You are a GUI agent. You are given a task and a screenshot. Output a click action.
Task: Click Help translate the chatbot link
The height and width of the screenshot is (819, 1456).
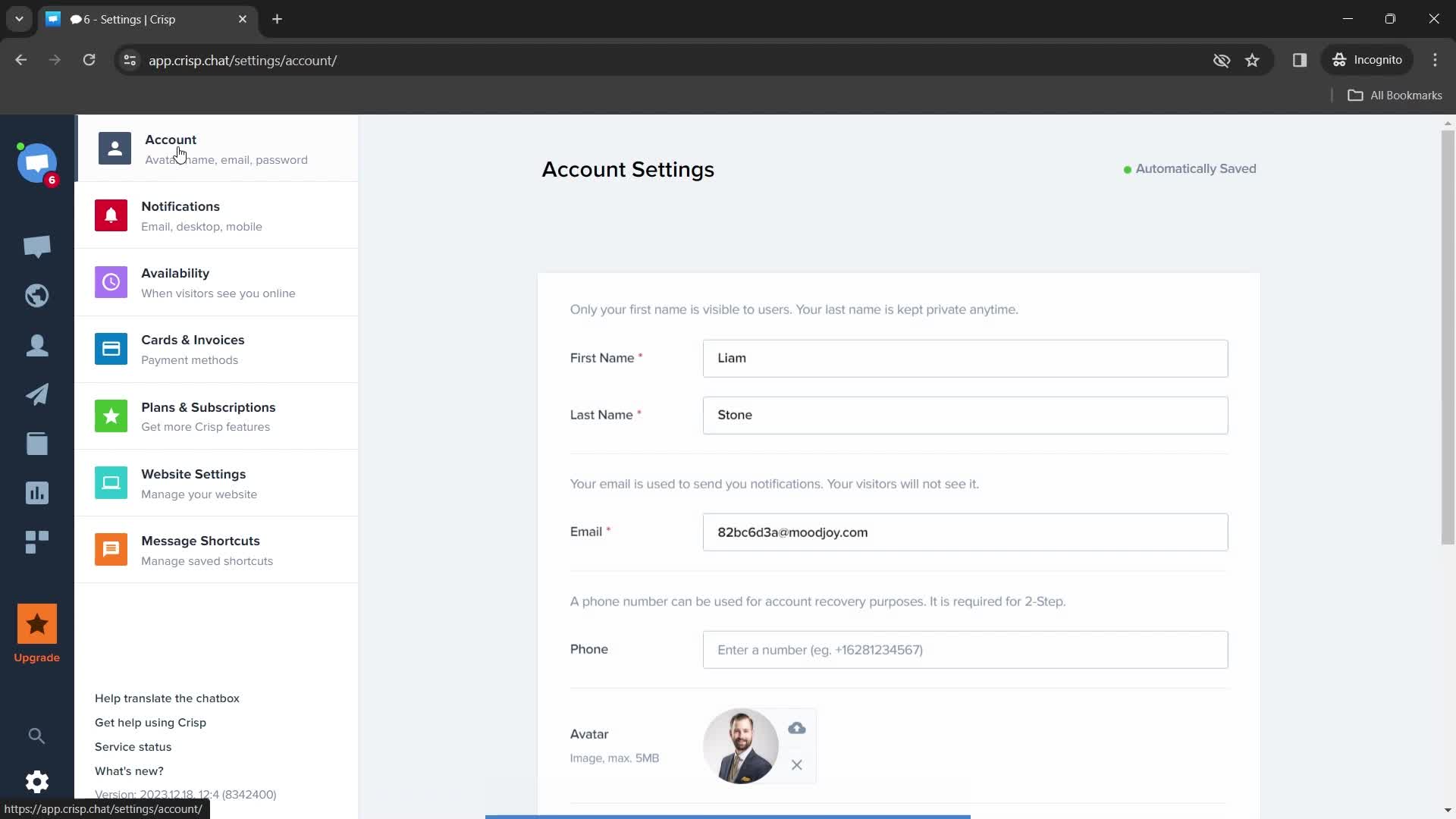tap(168, 697)
